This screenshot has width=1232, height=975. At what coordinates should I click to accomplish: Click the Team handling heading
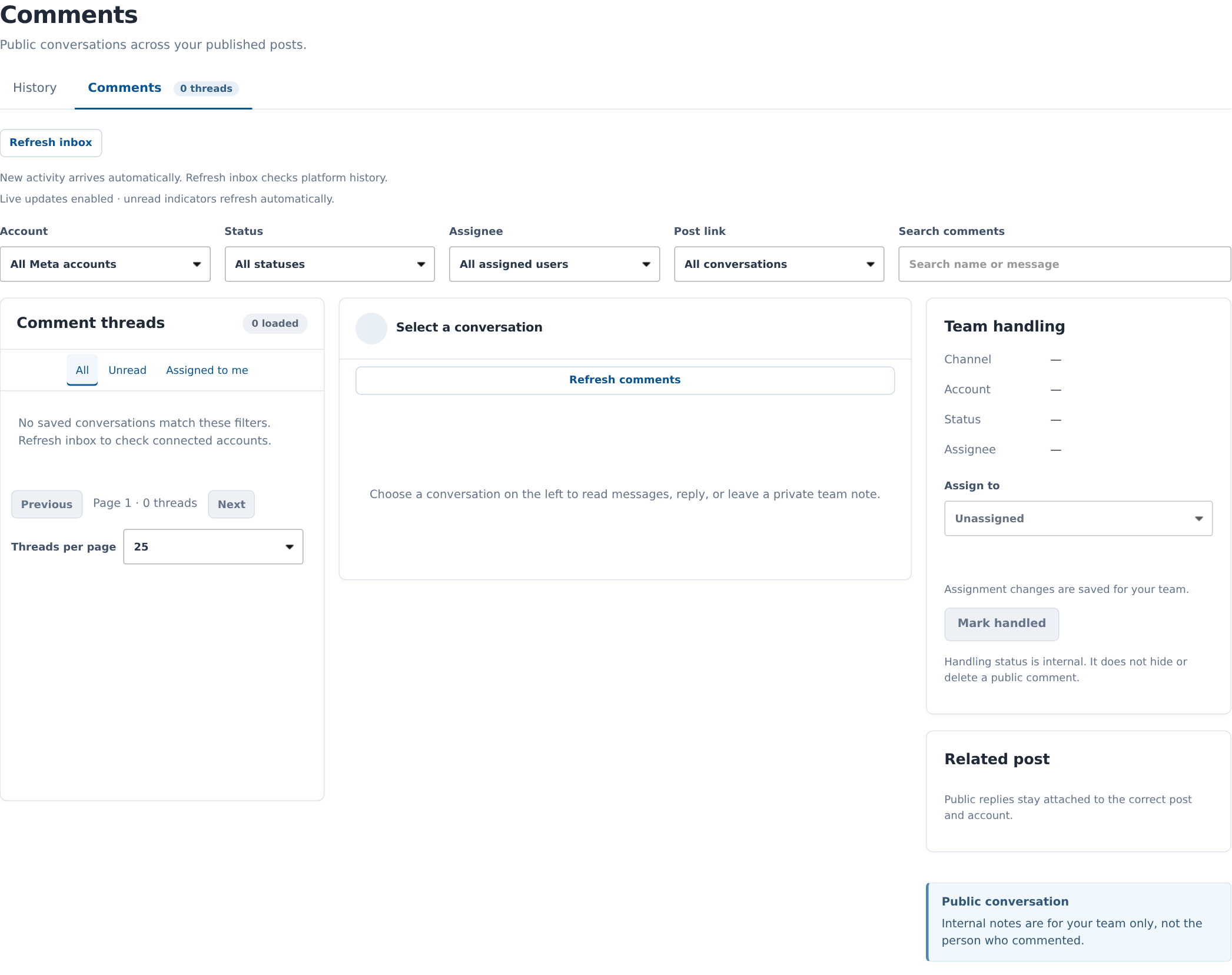click(1004, 326)
